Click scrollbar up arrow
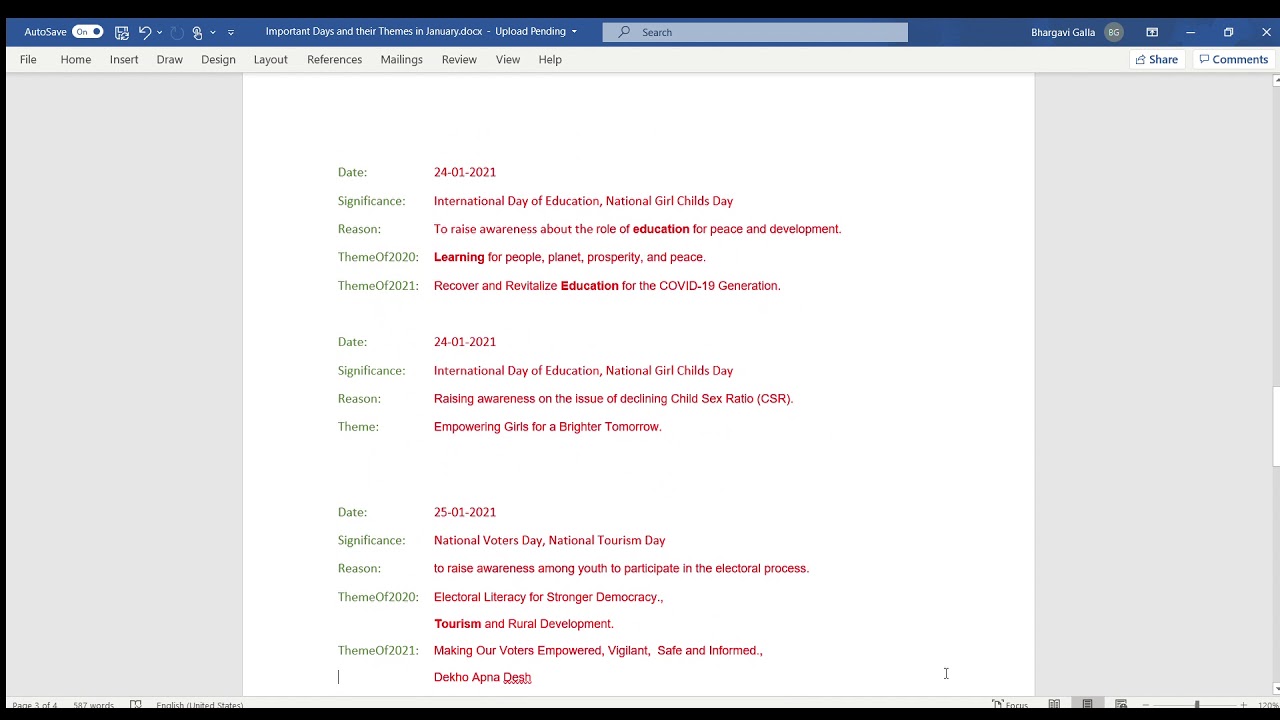 (1276, 81)
